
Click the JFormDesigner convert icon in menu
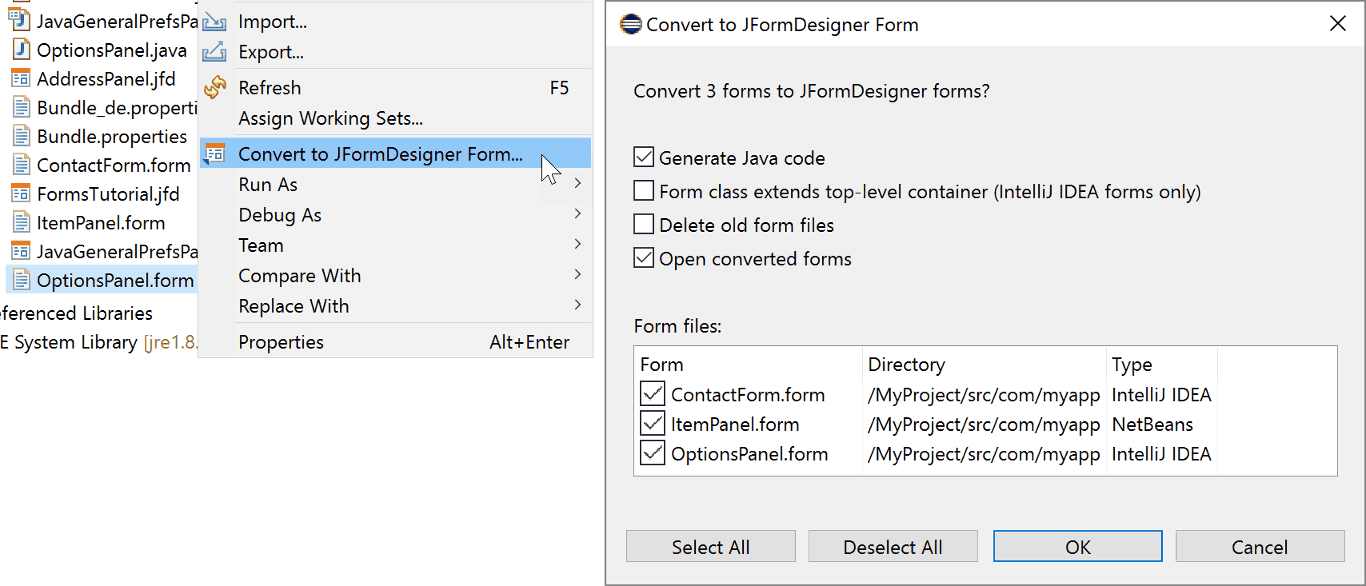pyautogui.click(x=215, y=154)
